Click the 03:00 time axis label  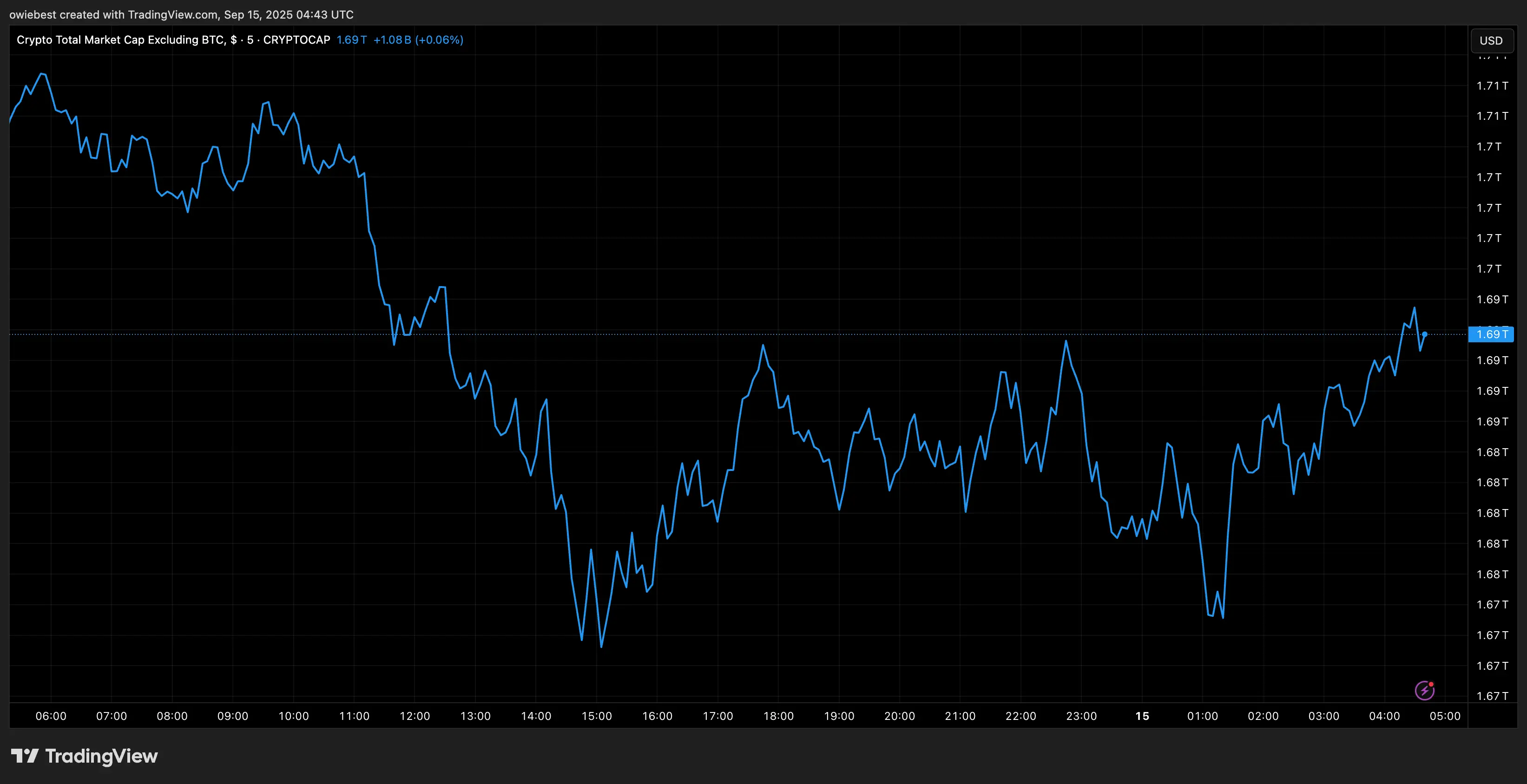tap(1323, 716)
